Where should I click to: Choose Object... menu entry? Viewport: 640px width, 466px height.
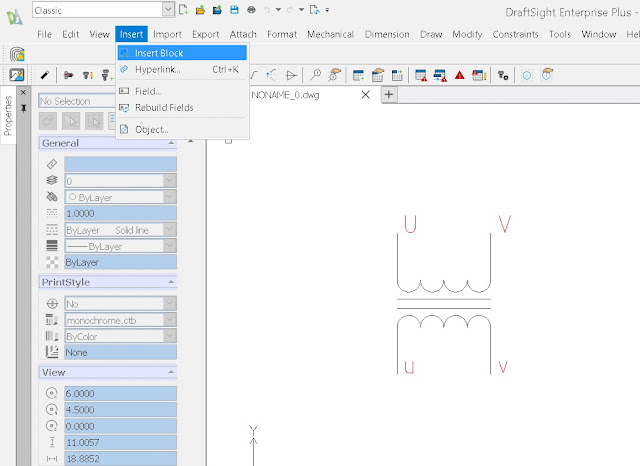click(x=182, y=129)
